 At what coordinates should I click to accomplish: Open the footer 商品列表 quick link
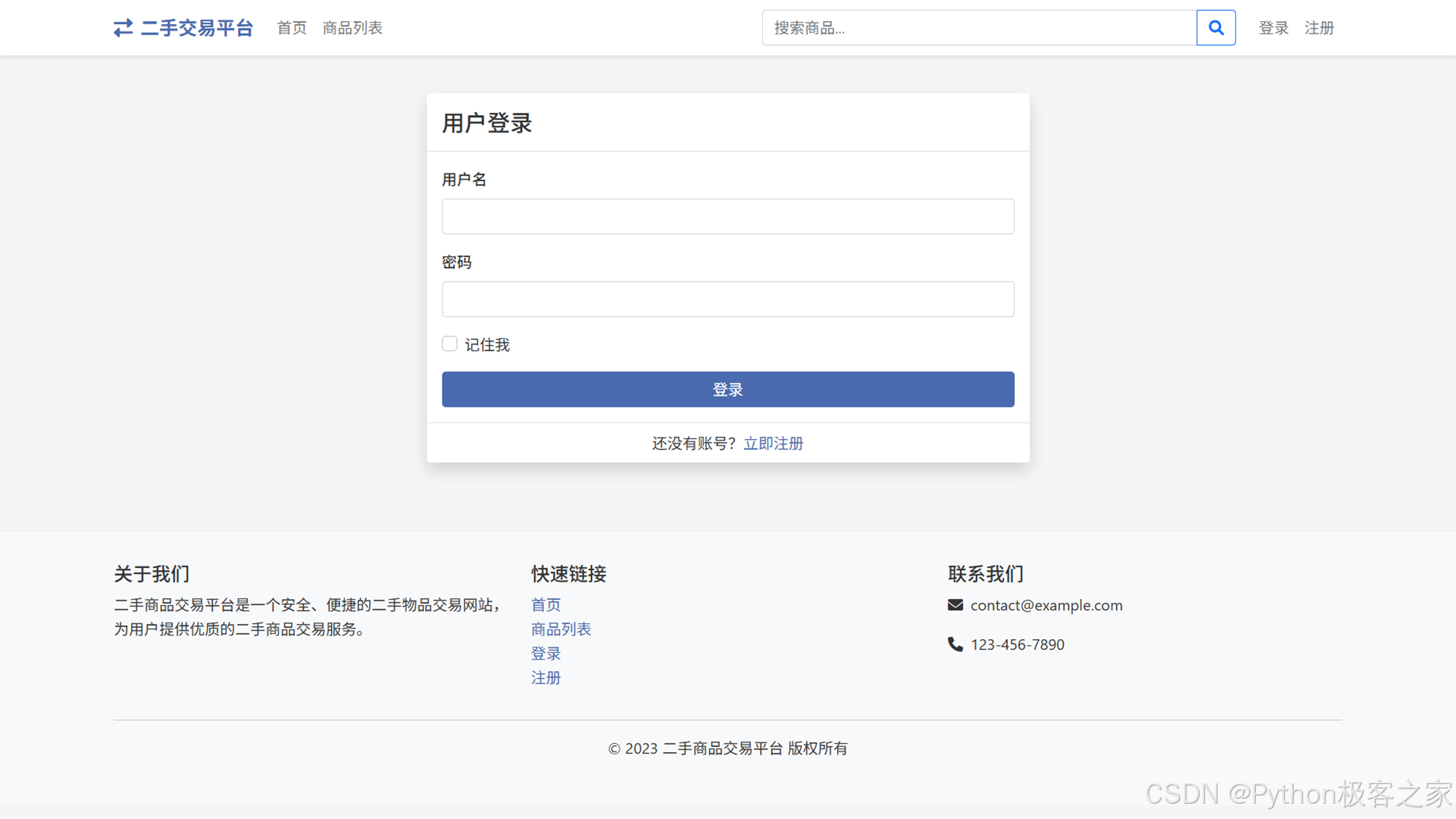click(x=561, y=629)
